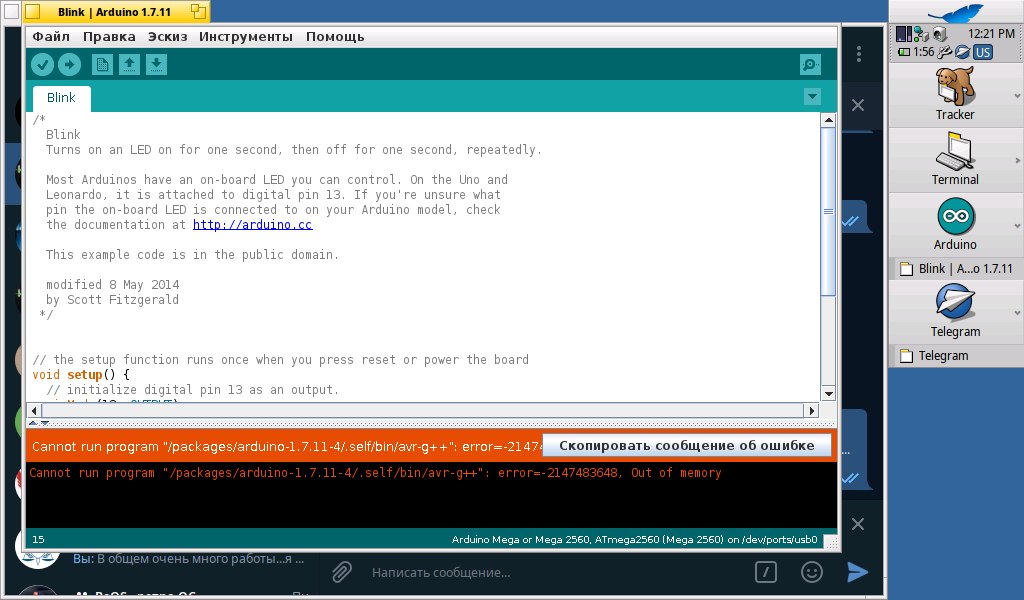Click the network status tray icon
Image resolution: width=1024 pixels, height=600 pixels.
921,34
